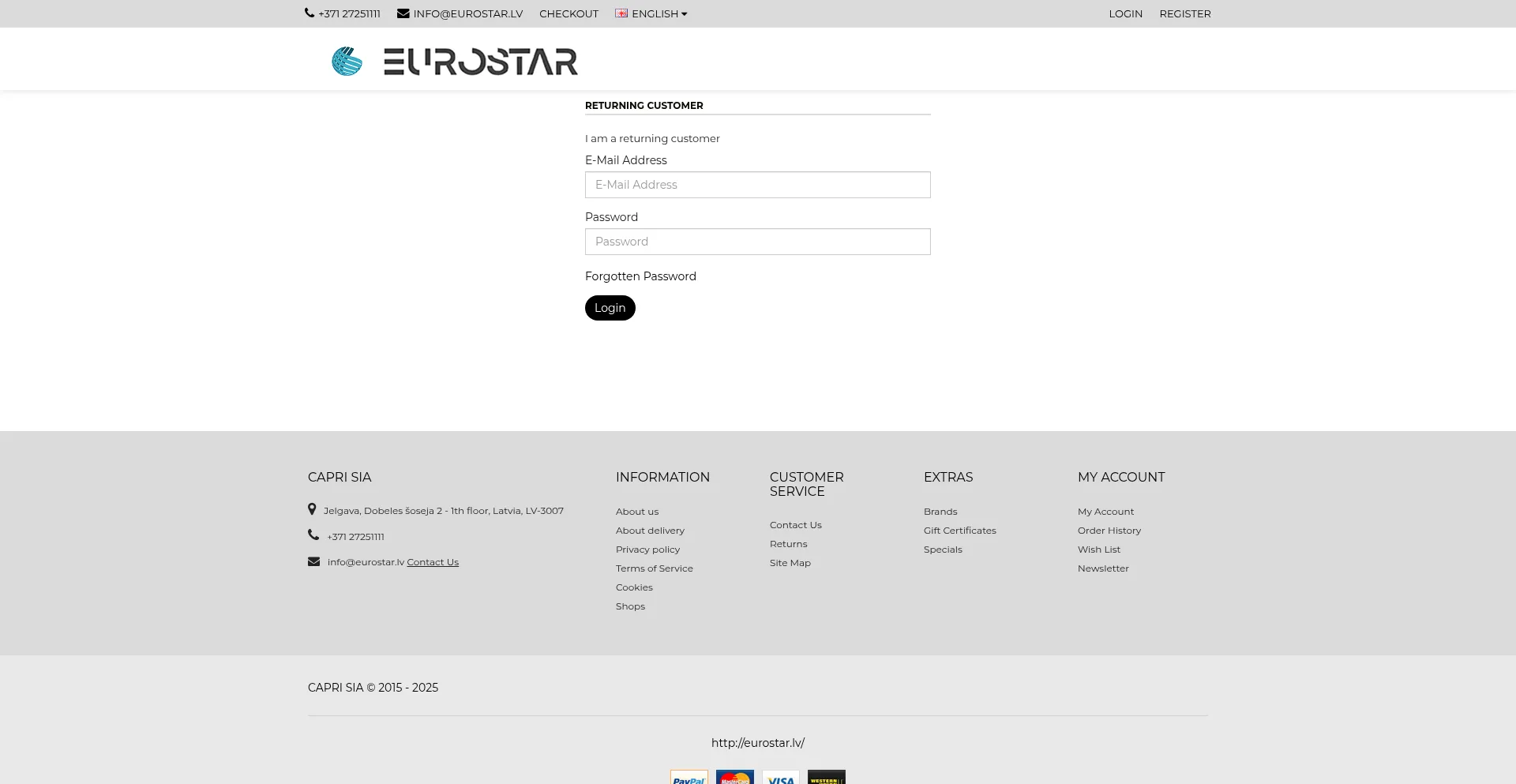
Task: Select the REGISTER menu item
Action: (x=1185, y=13)
